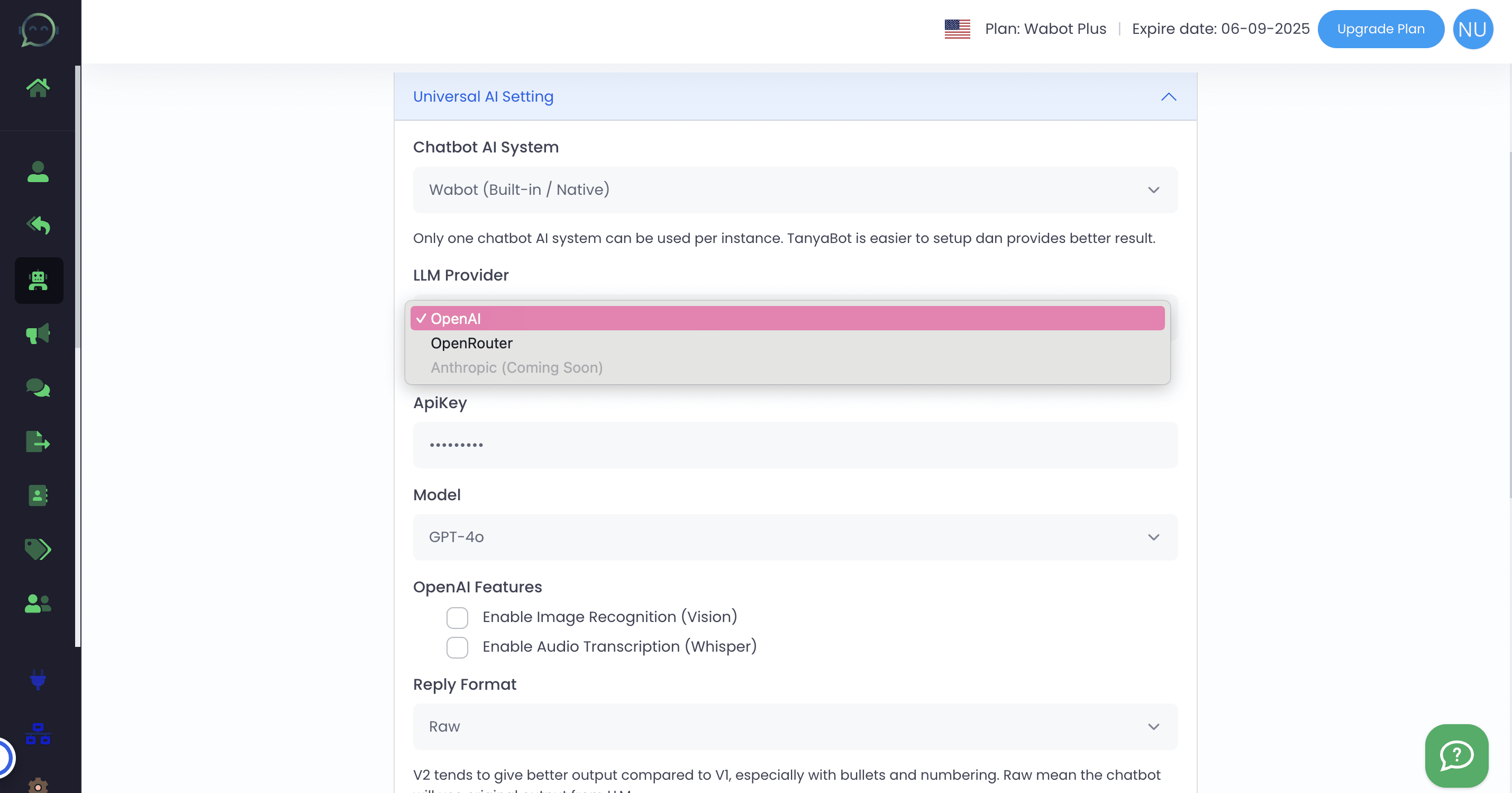The image size is (1512, 793).
Task: Click the Anthropic (Coming Soon) option
Action: coord(787,367)
